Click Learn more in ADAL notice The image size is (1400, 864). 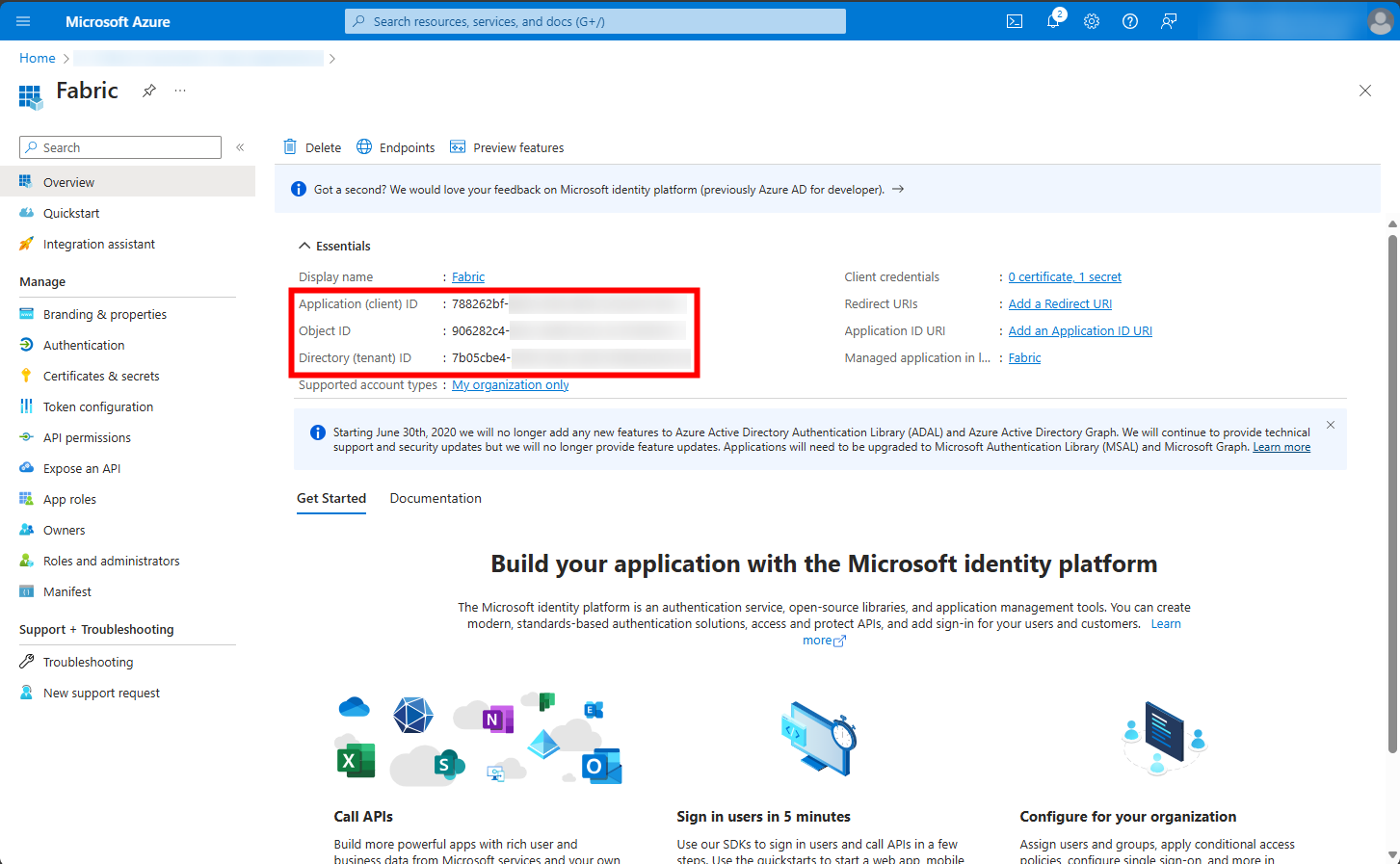point(1281,447)
